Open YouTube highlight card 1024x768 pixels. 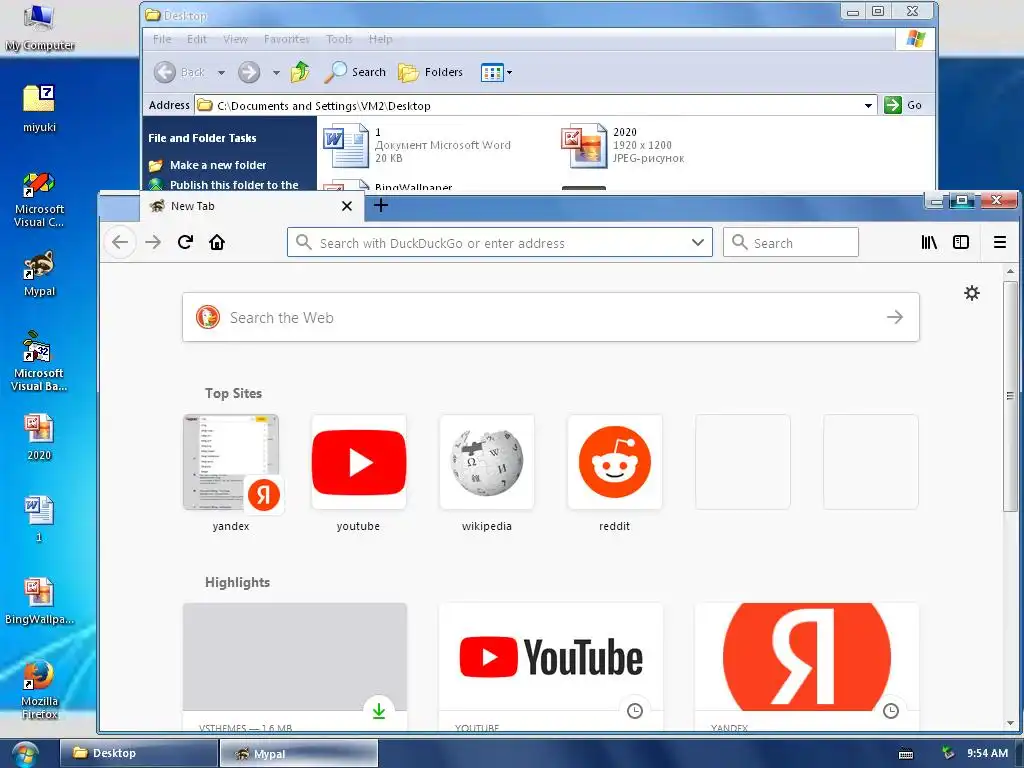(551, 666)
